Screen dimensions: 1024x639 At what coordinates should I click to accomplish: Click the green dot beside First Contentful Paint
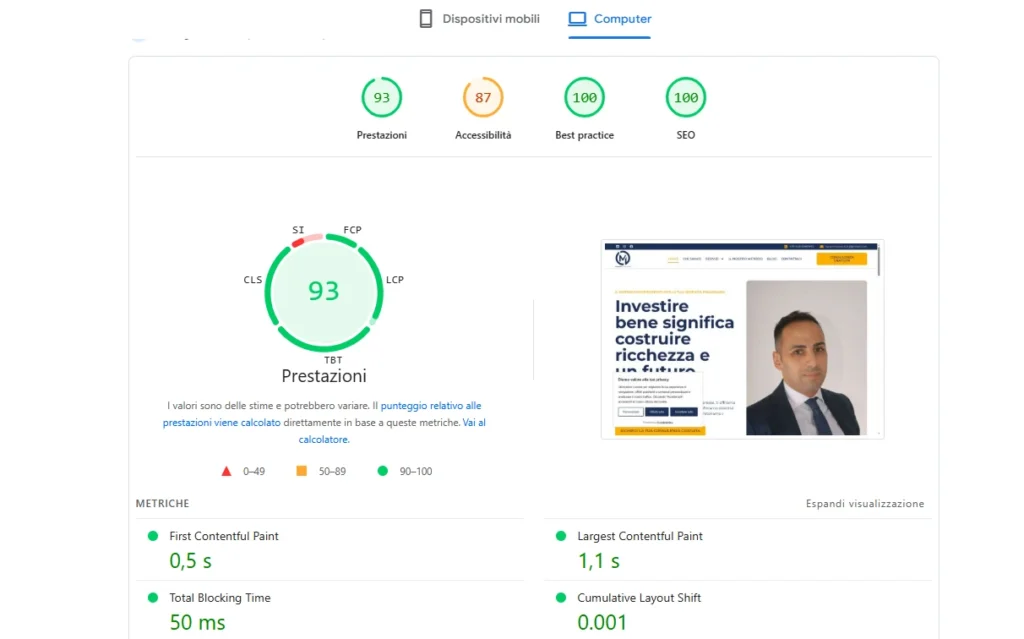(153, 536)
